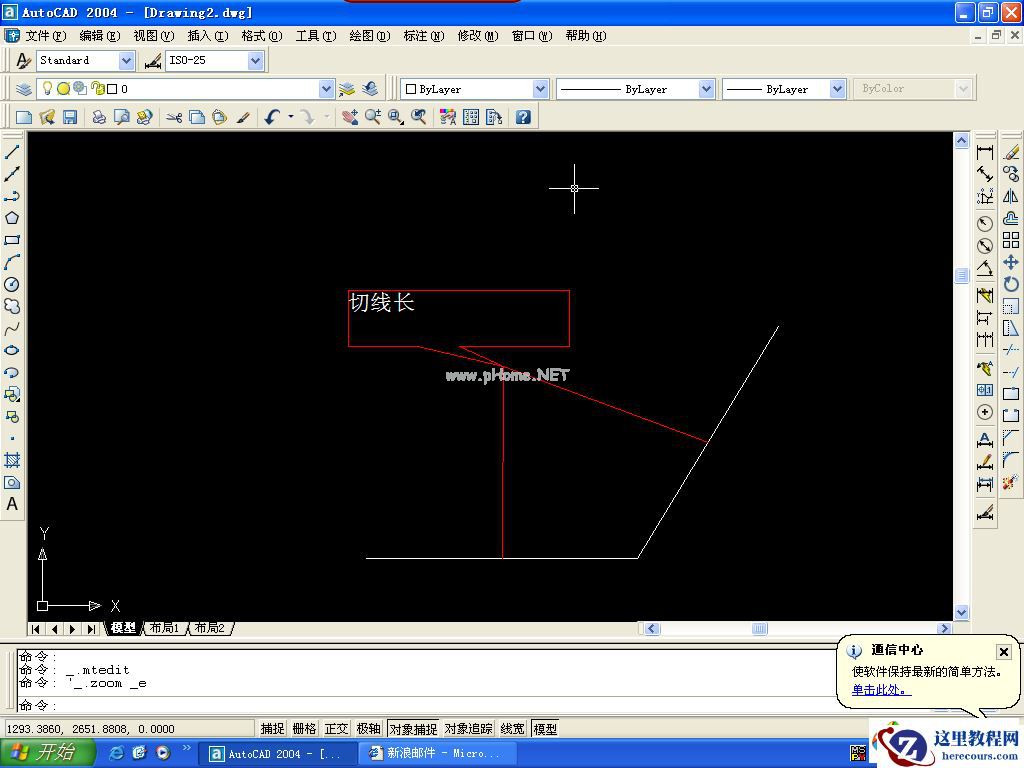Open the 格式 (Format) menu
The height and width of the screenshot is (768, 1024).
(x=261, y=35)
